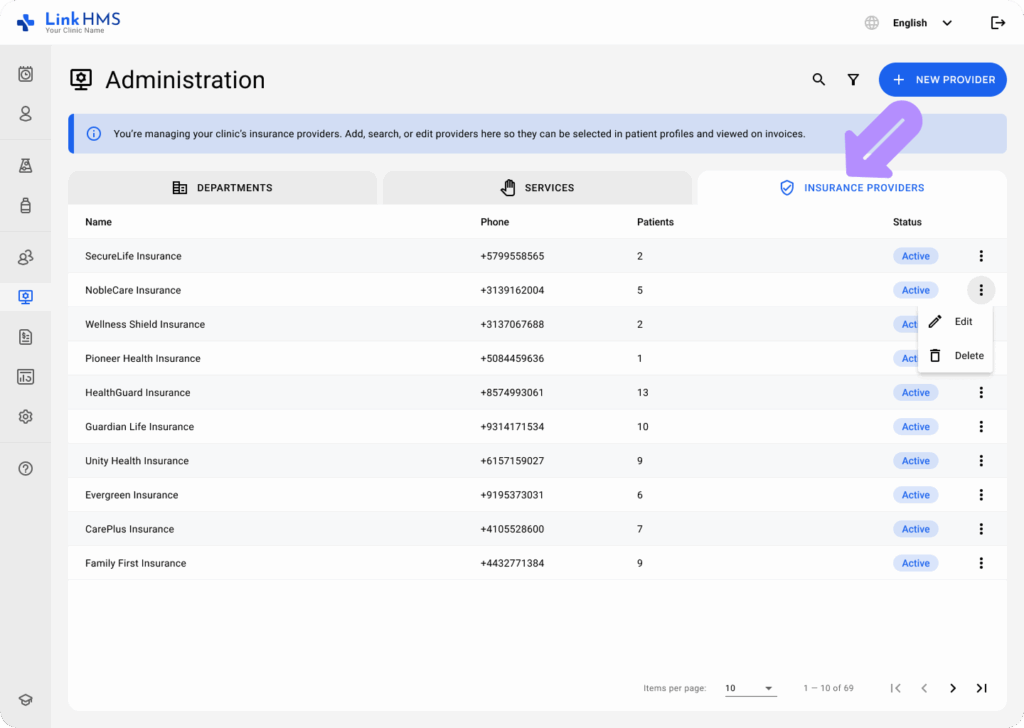Image resolution: width=1024 pixels, height=728 pixels.
Task: Click the New Provider button
Action: click(x=943, y=80)
